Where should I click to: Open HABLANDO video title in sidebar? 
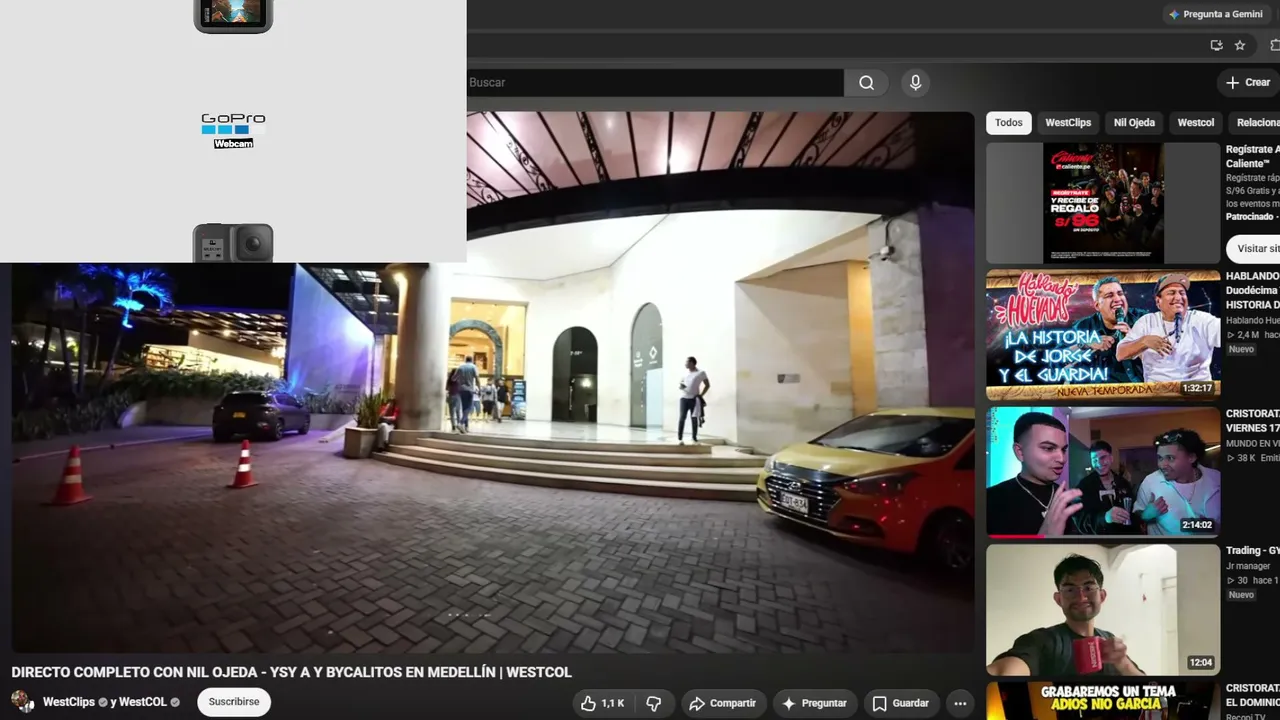click(x=1253, y=290)
